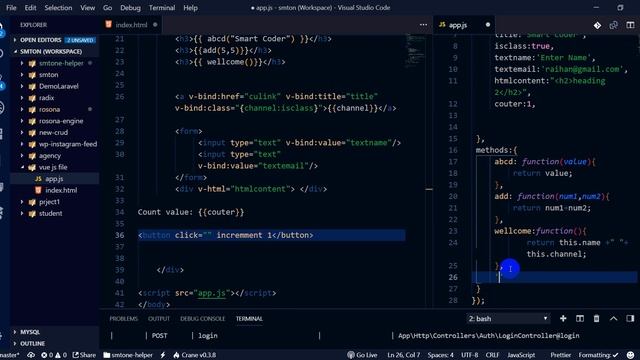Image resolution: width=640 pixels, height=360 pixels.
Task: Open the Go menu
Action: 107,8
